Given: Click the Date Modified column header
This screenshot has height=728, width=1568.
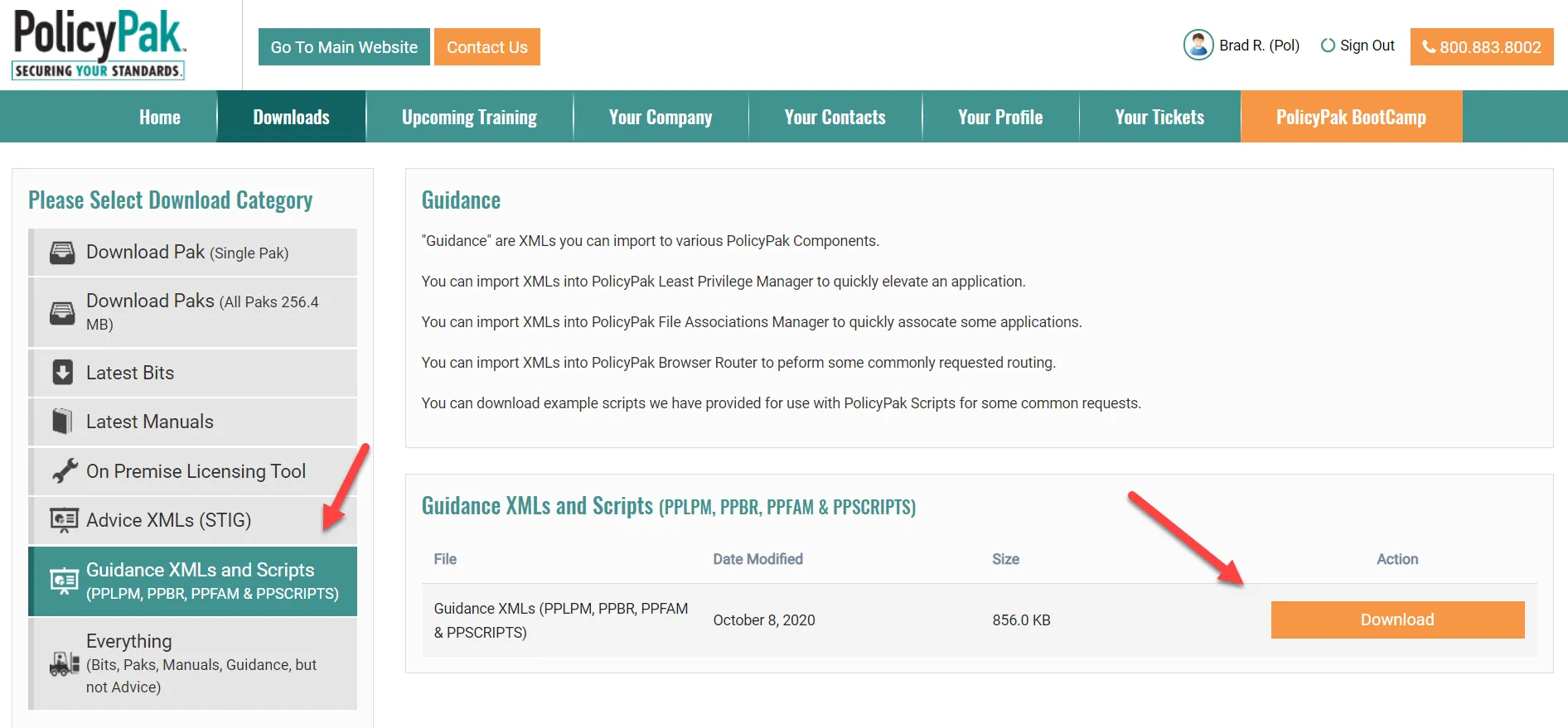Looking at the screenshot, I should pos(757,559).
